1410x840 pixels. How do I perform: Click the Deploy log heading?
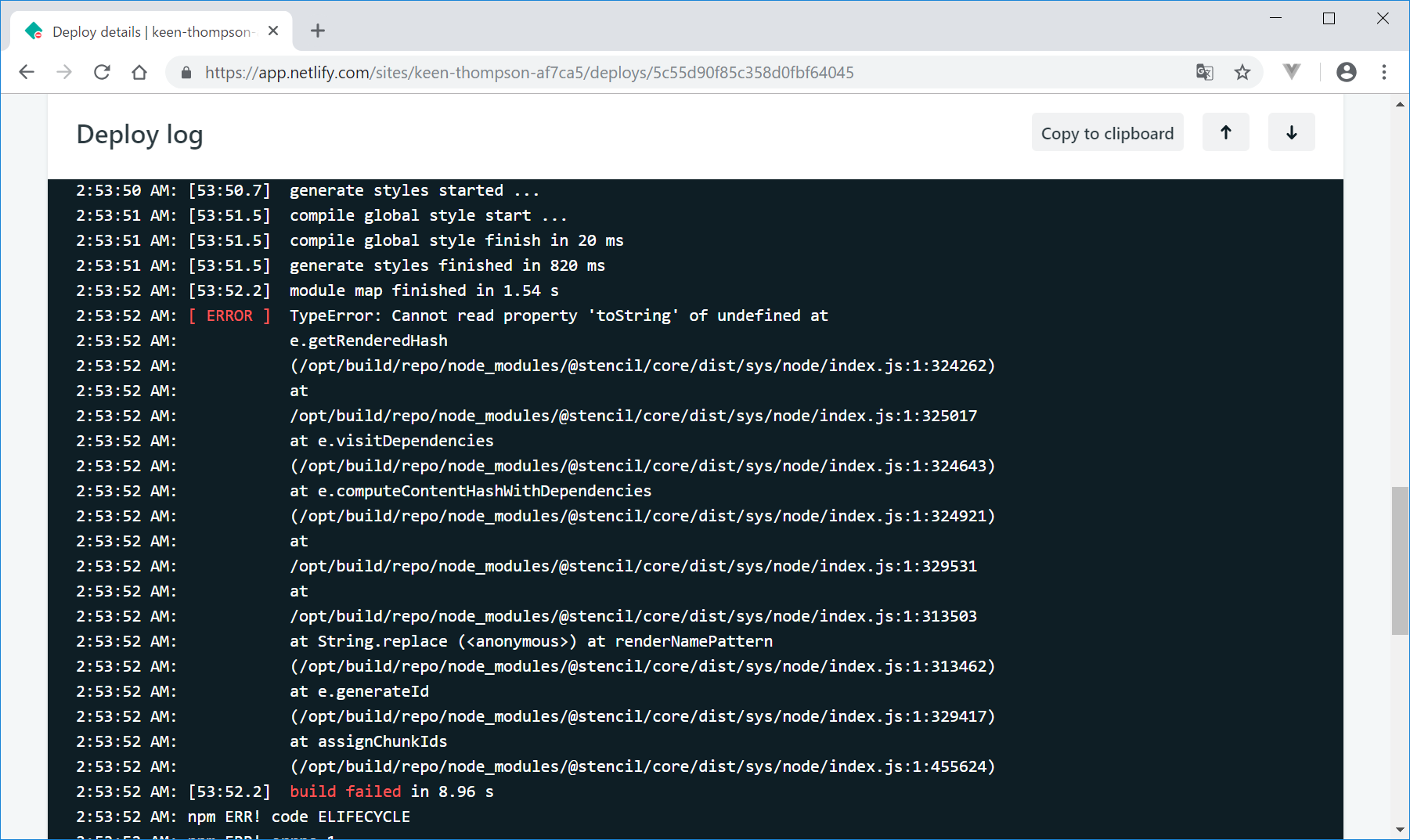tap(140, 135)
